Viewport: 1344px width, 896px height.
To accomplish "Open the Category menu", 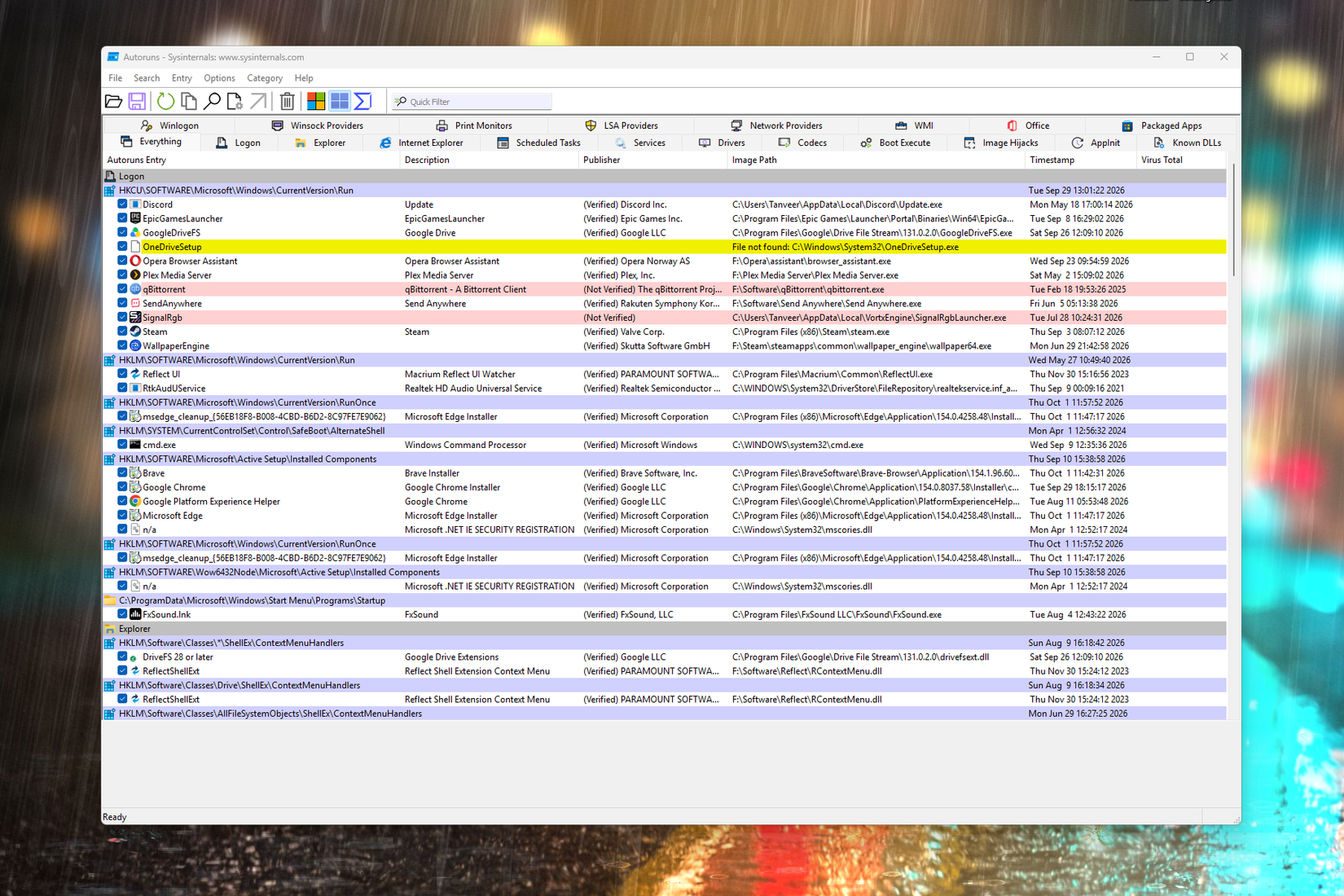I will pyautogui.click(x=265, y=78).
